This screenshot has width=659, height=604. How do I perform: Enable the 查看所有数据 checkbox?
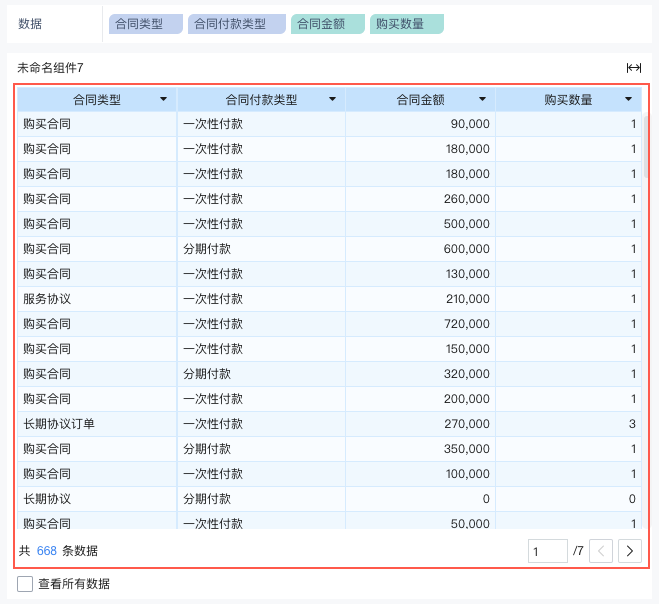tap(25, 584)
